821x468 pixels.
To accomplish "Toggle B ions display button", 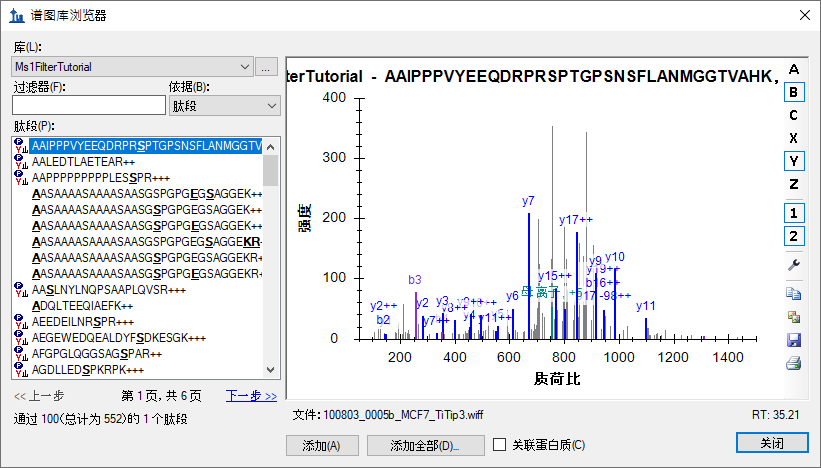I will (794, 92).
